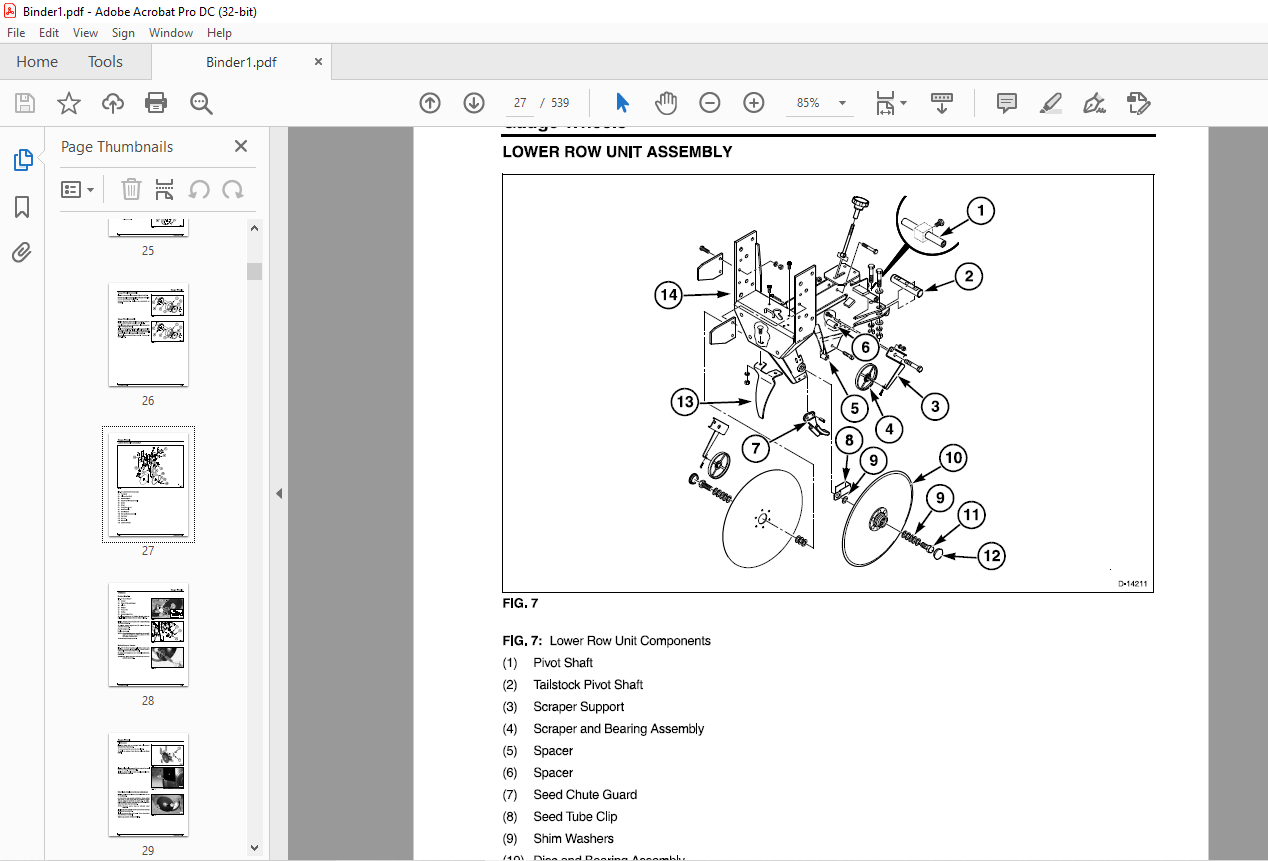Open the Bookmarks panel icon
1268x861 pixels.
pos(22,207)
